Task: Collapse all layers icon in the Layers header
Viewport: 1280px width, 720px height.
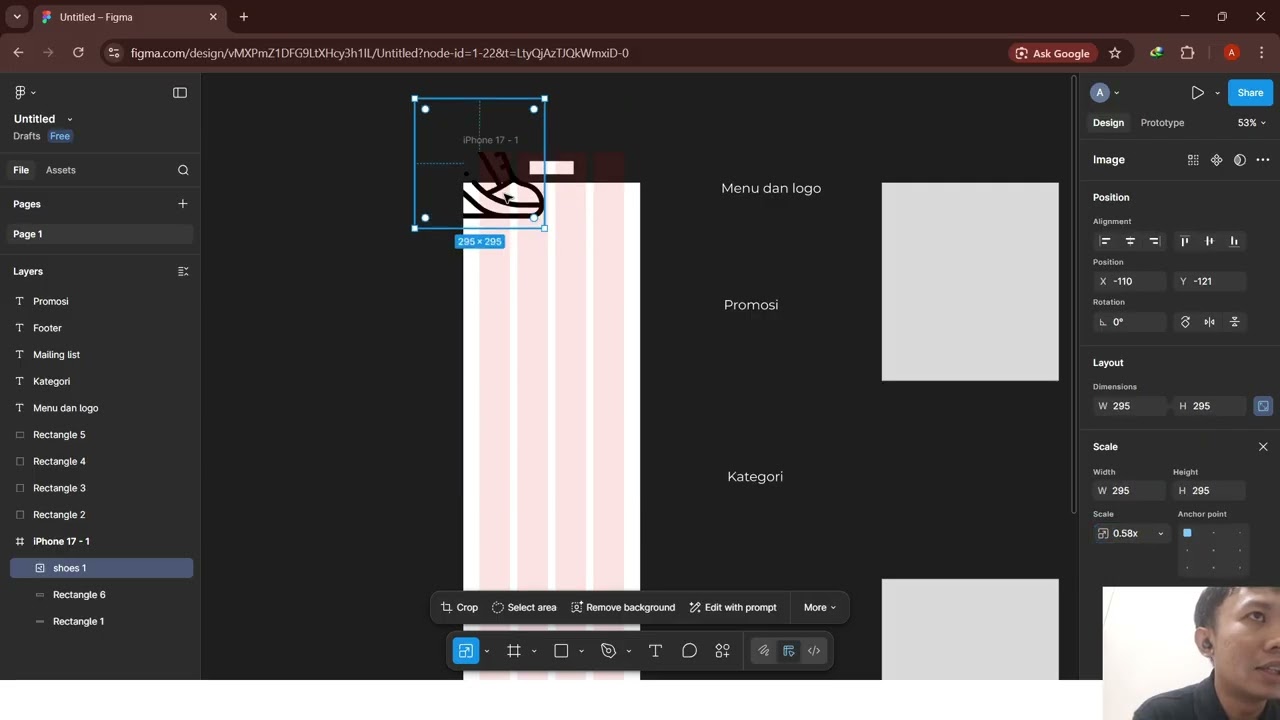Action: [x=183, y=271]
